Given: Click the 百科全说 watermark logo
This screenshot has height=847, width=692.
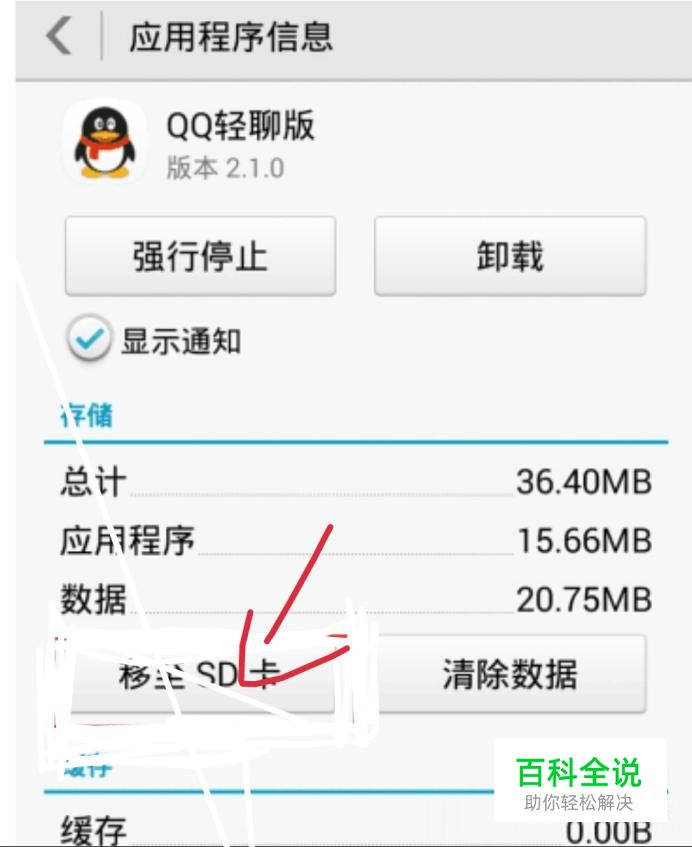Looking at the screenshot, I should click(x=578, y=782).
